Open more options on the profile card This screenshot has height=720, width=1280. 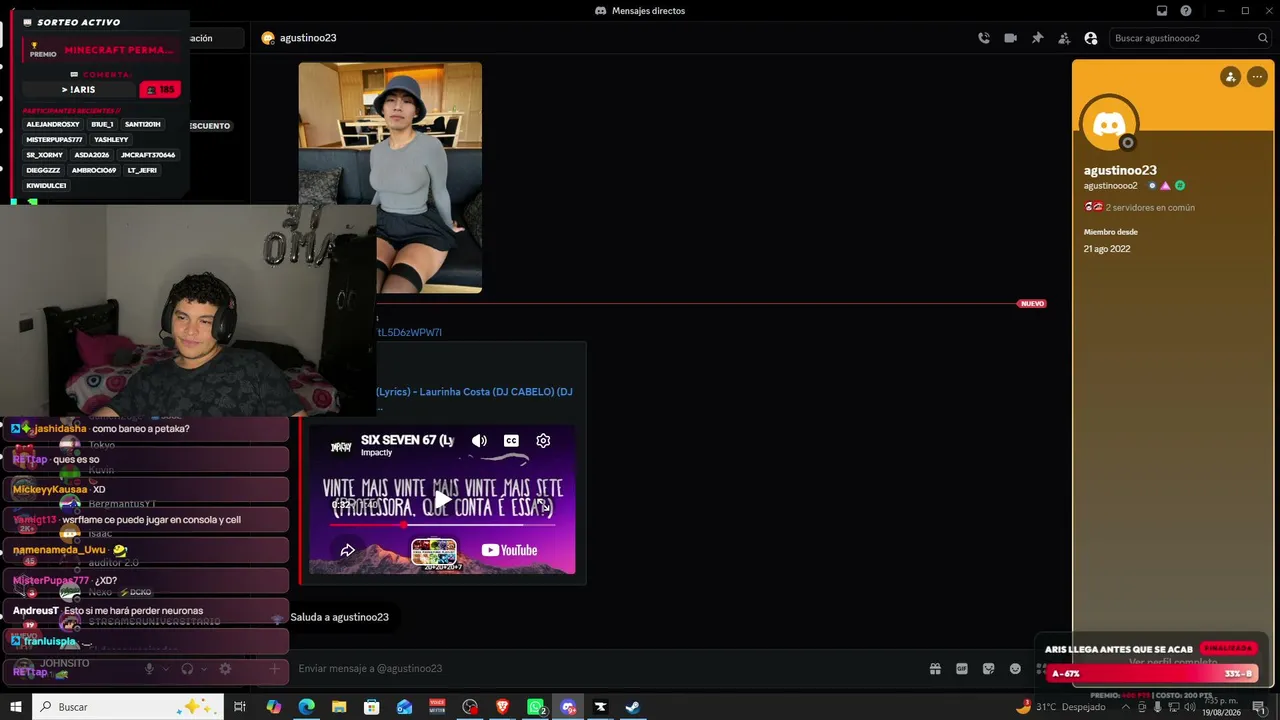(1257, 77)
